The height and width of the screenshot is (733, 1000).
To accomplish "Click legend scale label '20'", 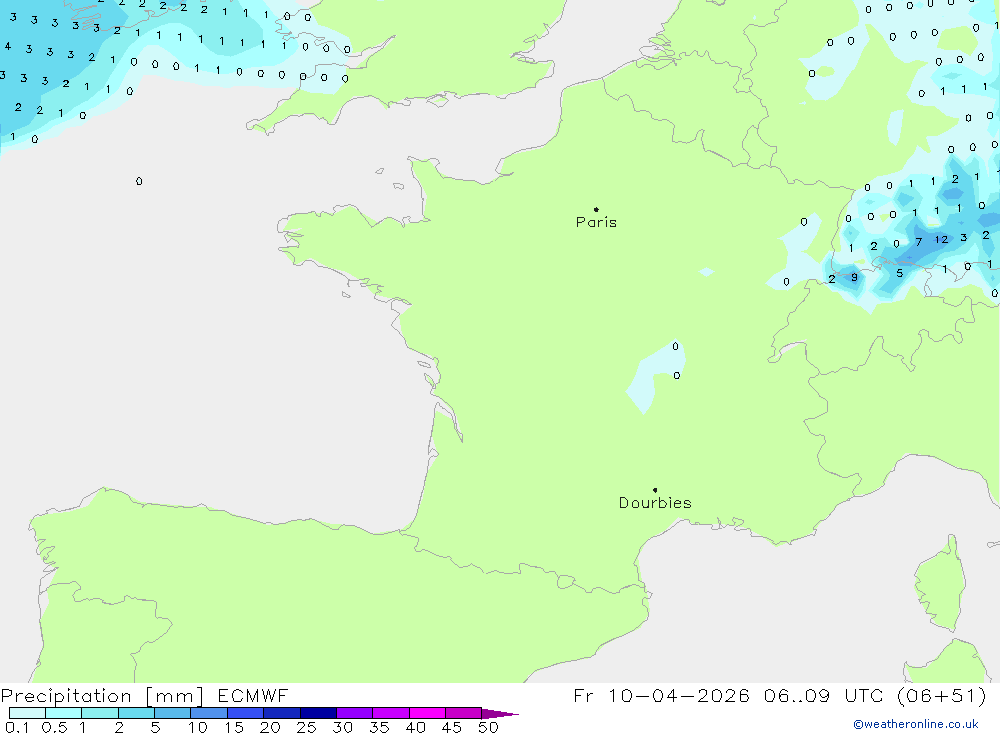I will pyautogui.click(x=270, y=727).
